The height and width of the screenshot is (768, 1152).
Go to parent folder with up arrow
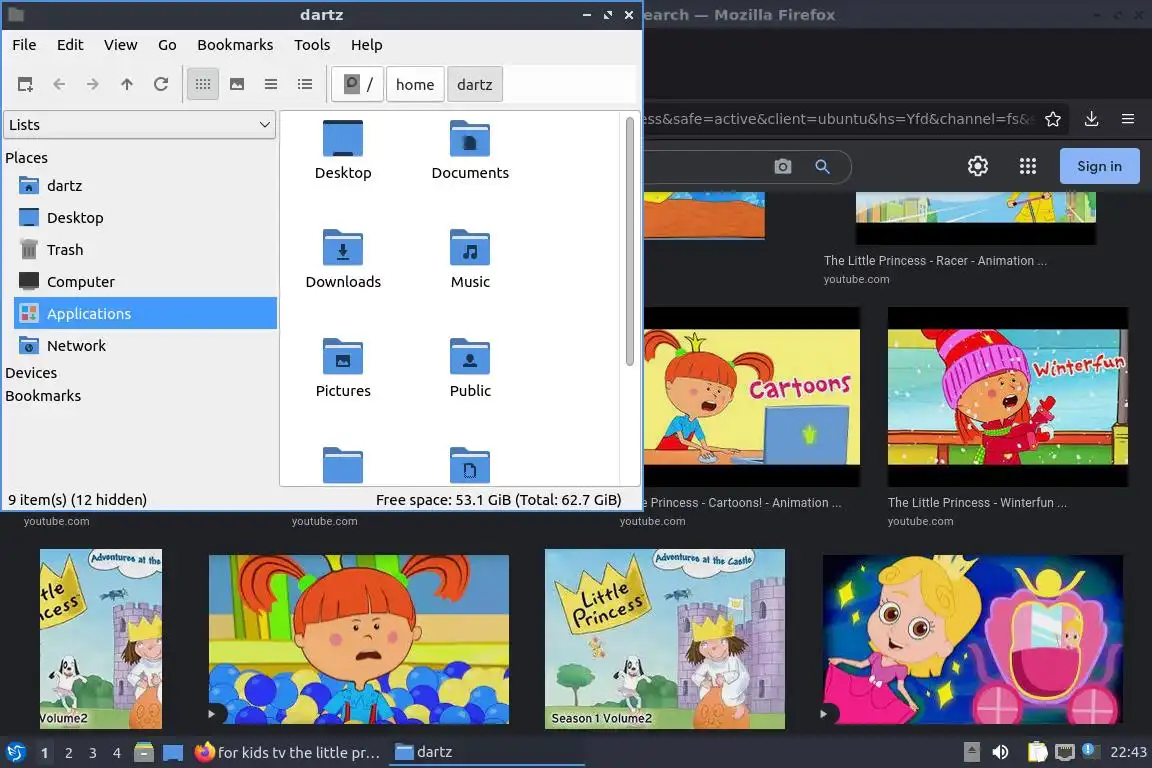click(126, 85)
